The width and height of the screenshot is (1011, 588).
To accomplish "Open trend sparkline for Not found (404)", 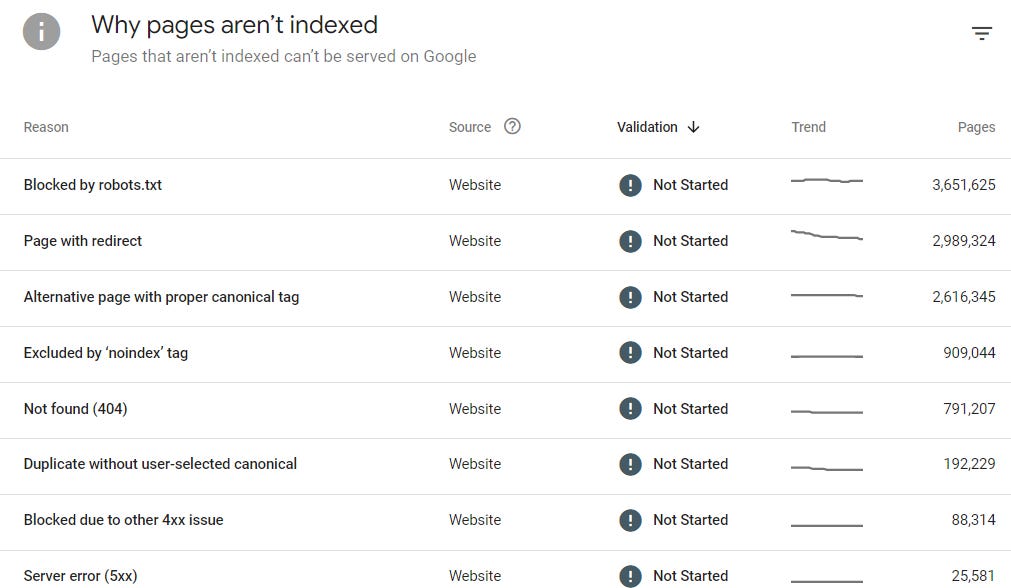I will pyautogui.click(x=827, y=411).
